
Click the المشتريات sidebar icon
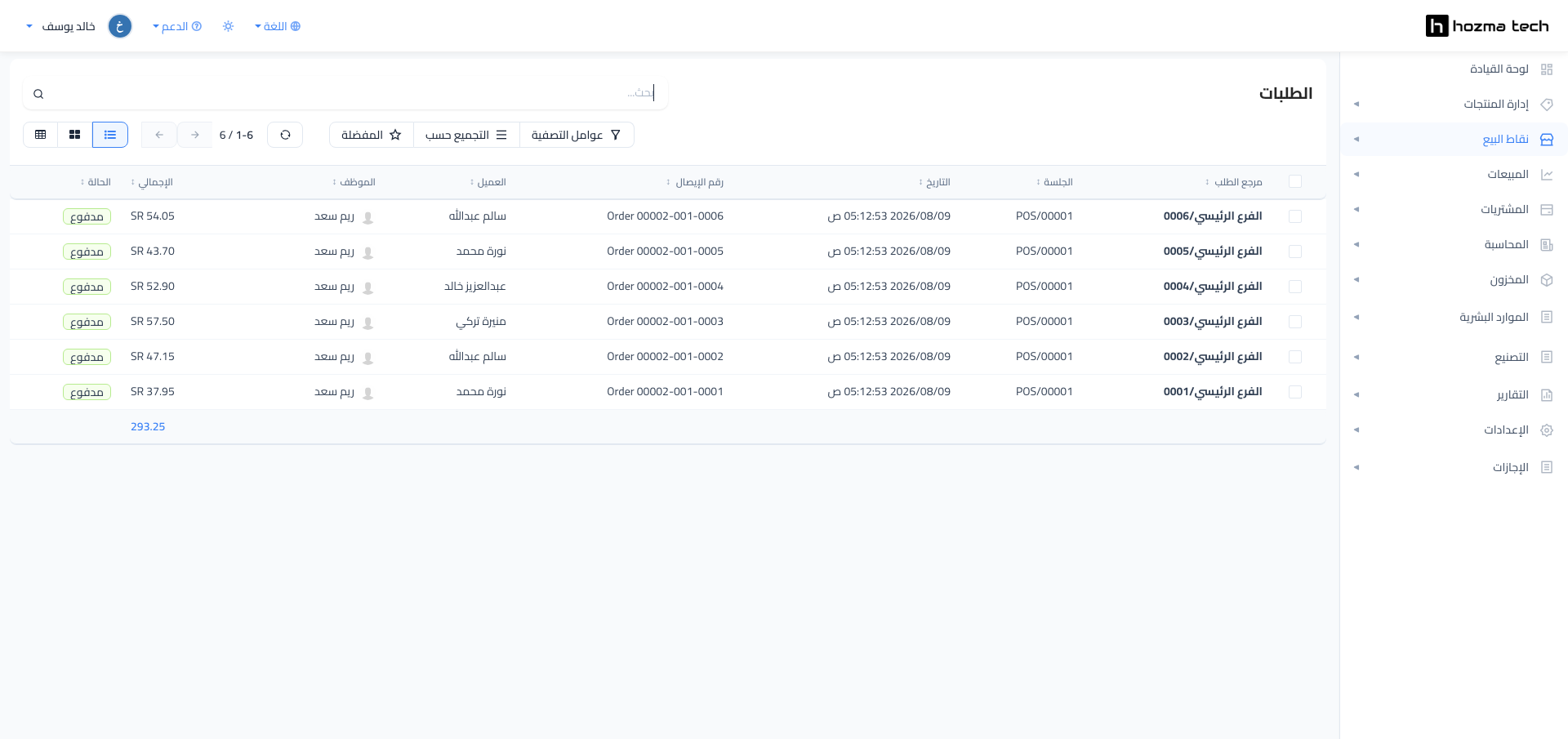coord(1546,210)
